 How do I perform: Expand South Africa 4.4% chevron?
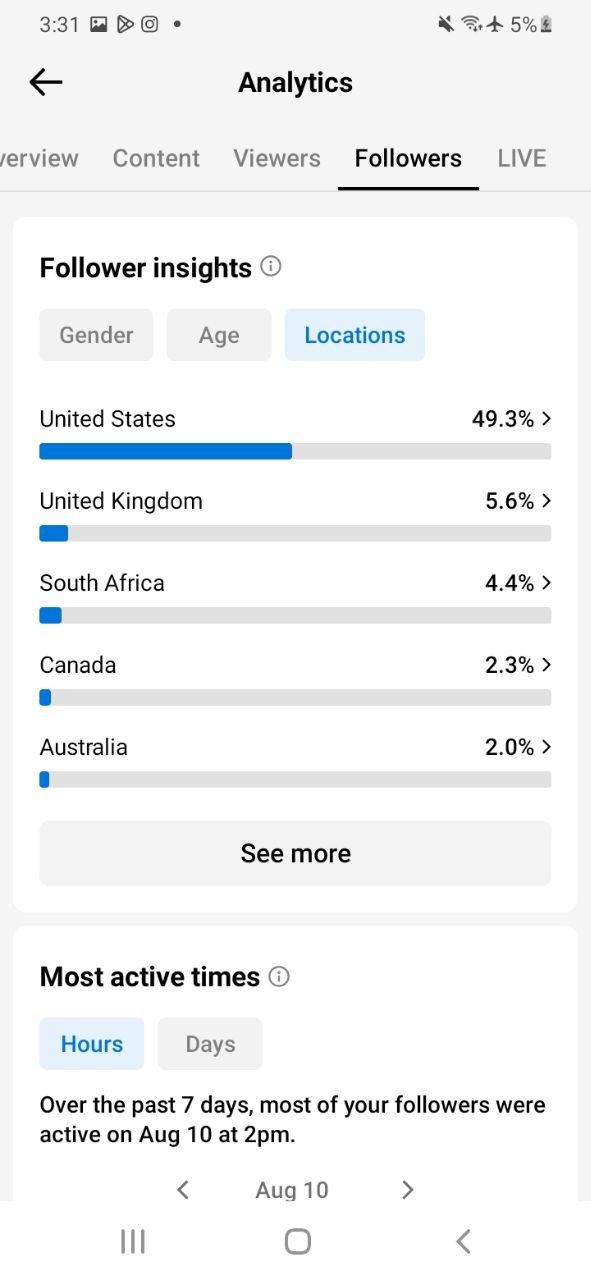pos(546,583)
